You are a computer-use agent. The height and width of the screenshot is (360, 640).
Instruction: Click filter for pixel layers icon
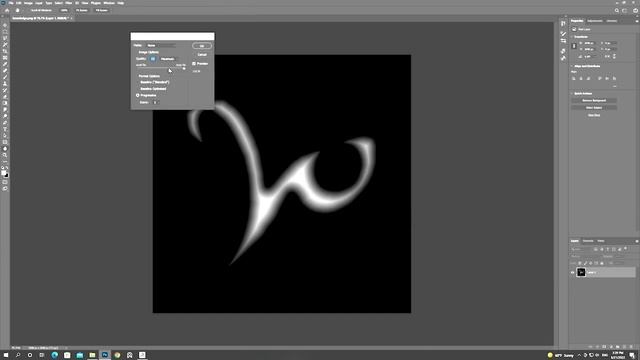(x=596, y=249)
